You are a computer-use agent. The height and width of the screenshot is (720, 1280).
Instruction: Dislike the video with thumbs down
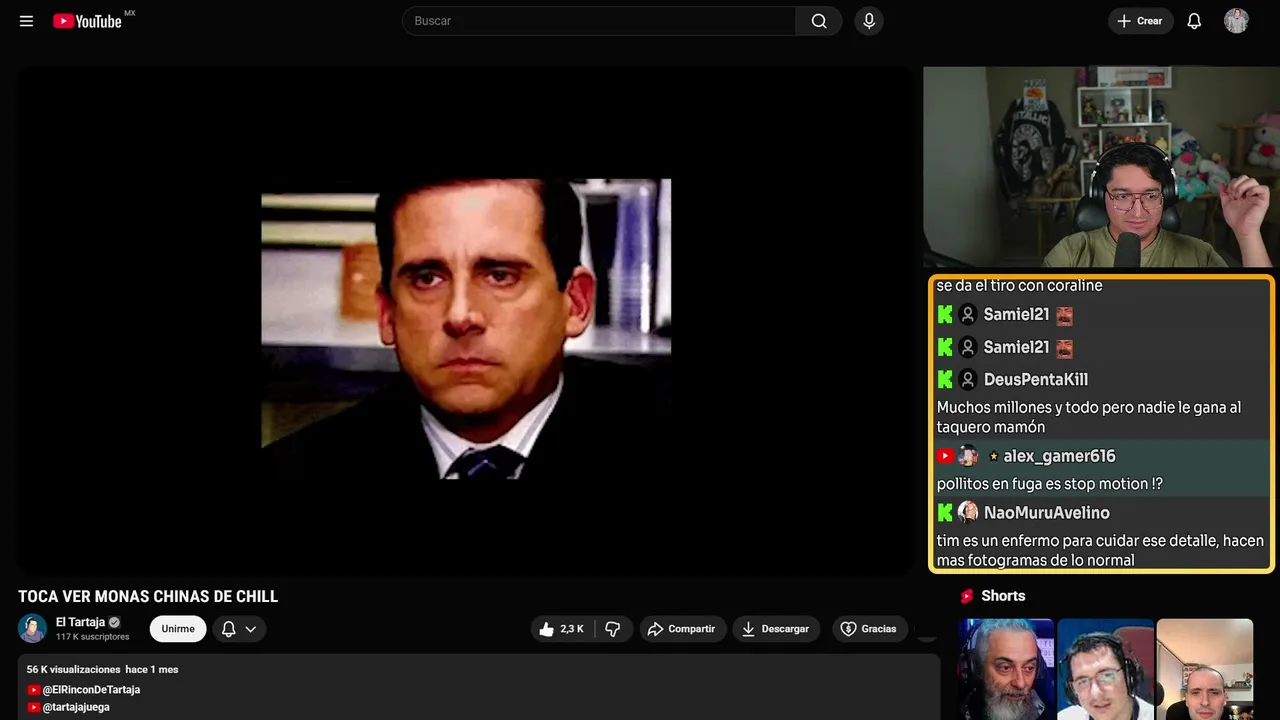click(x=613, y=629)
